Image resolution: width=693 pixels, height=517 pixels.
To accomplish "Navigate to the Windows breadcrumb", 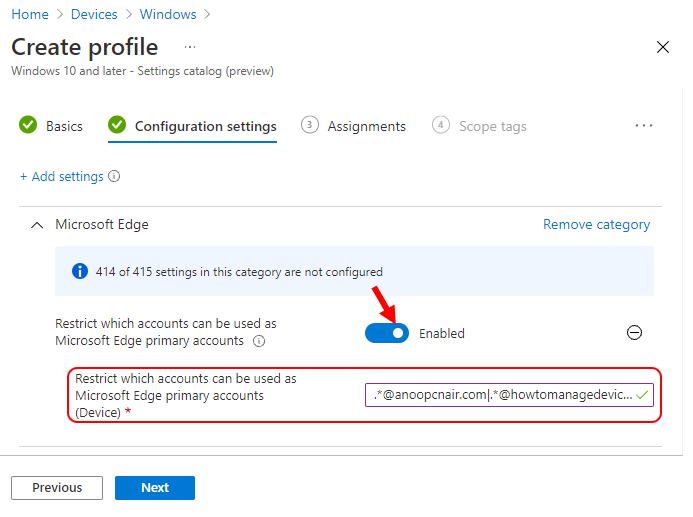I will tap(168, 14).
